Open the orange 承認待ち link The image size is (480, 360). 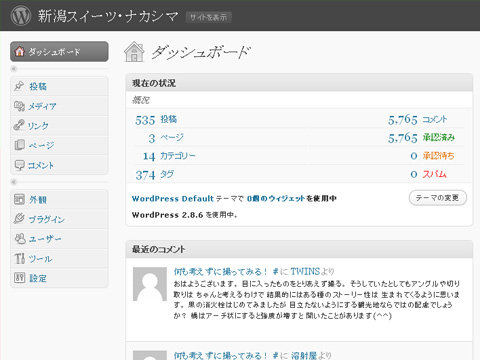point(438,156)
